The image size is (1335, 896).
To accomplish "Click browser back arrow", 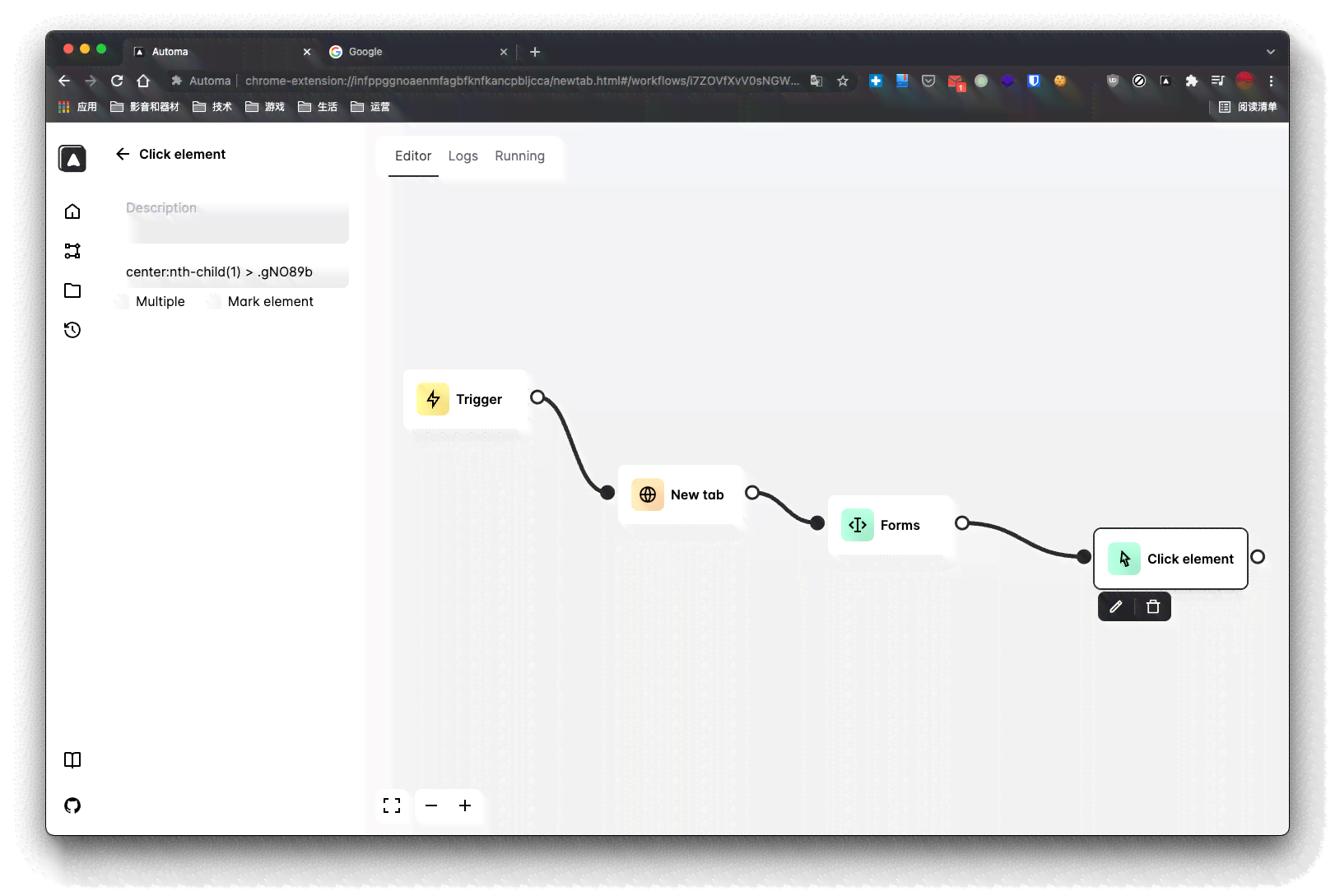I will tap(64, 81).
